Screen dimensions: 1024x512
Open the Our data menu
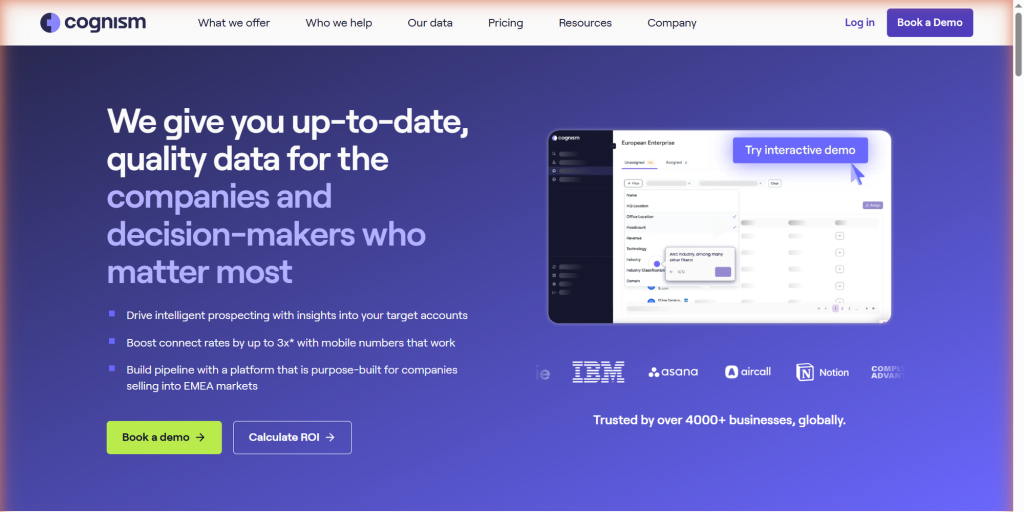(430, 23)
